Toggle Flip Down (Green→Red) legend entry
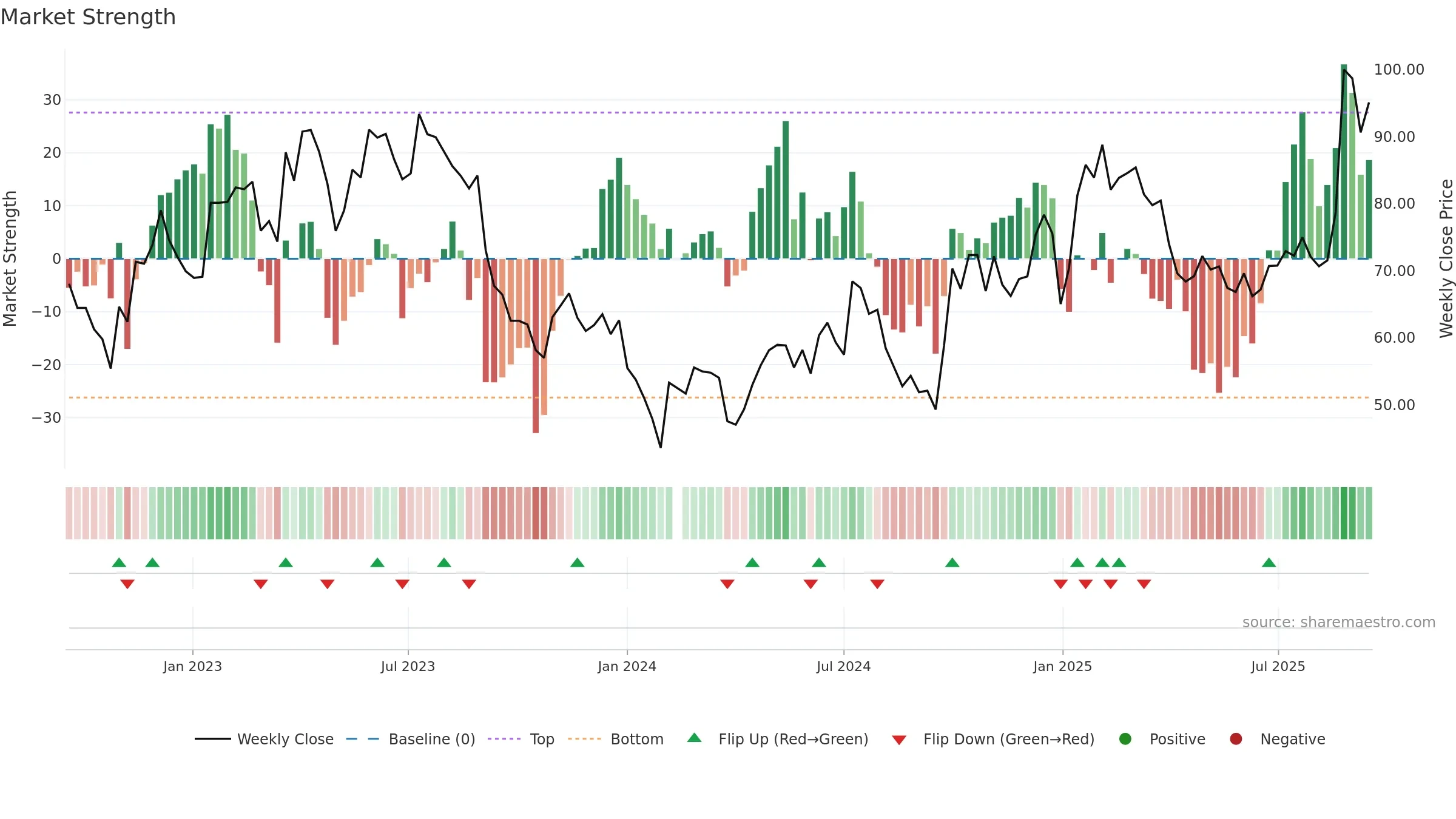Screen dimensions: 1456x819 (x=993, y=739)
